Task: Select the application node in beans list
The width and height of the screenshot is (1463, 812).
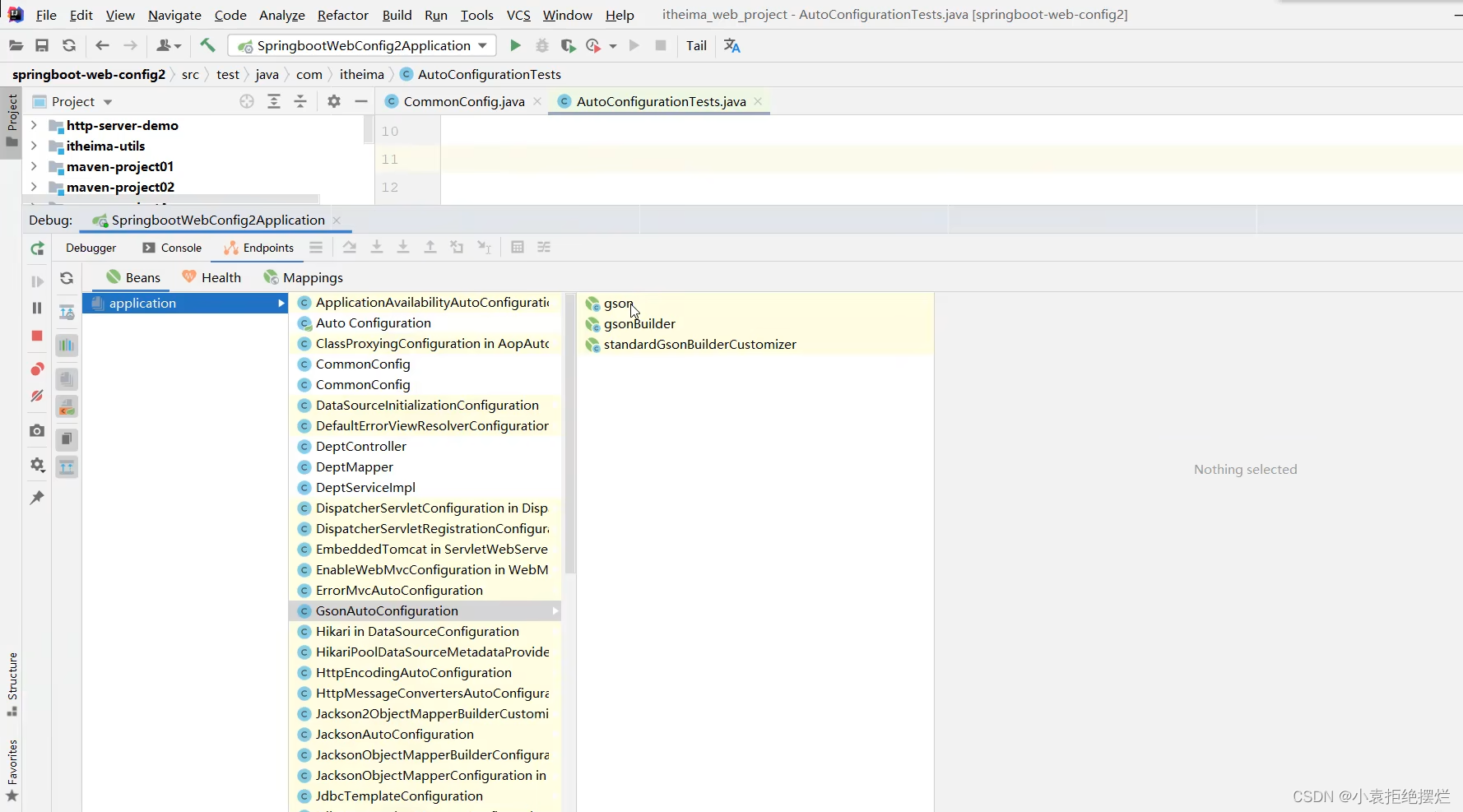Action: coord(185,303)
